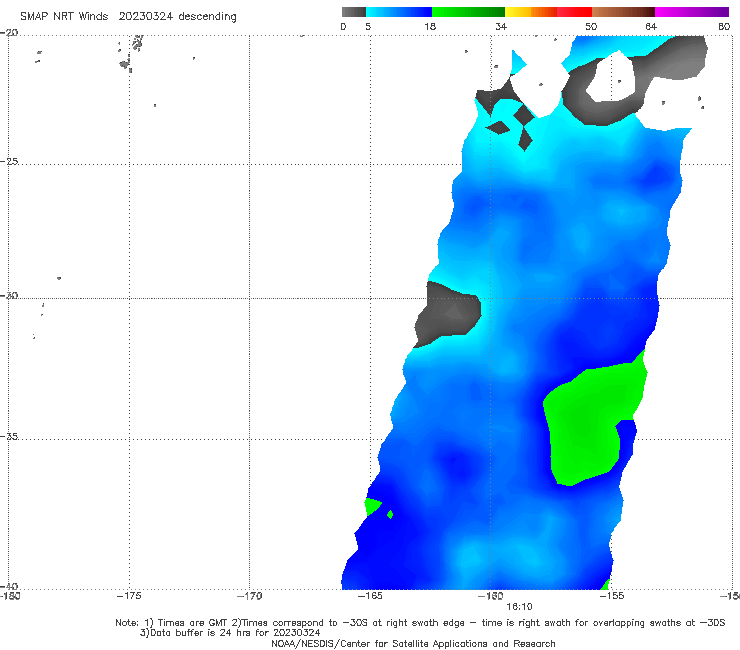
Task: Click the color bar label "50"
Action: click(591, 26)
